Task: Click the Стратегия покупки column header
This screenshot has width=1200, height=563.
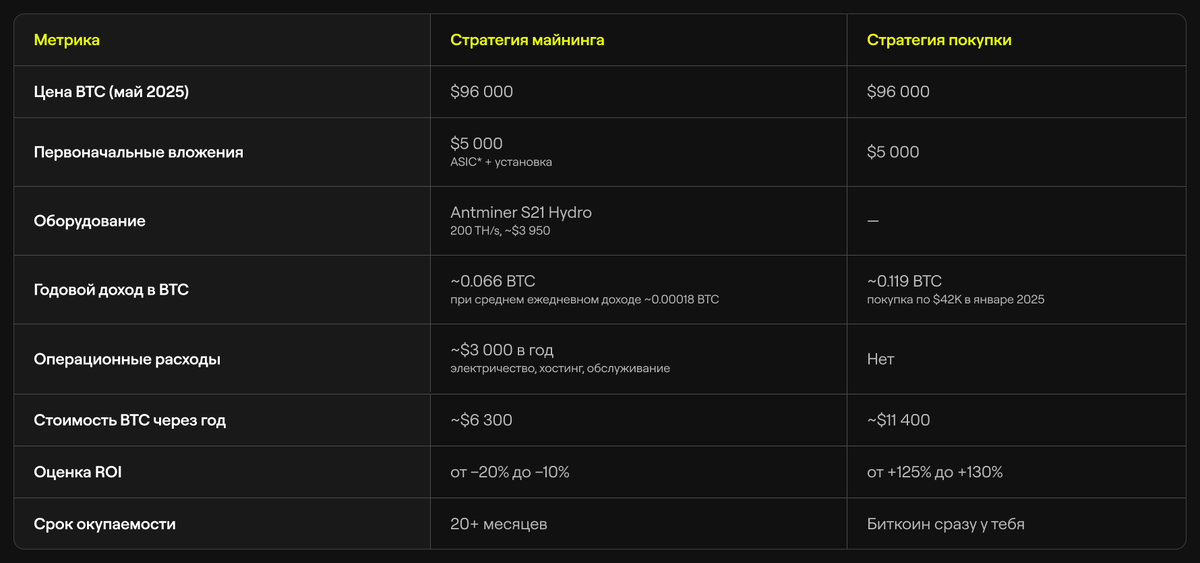Action: tap(939, 40)
